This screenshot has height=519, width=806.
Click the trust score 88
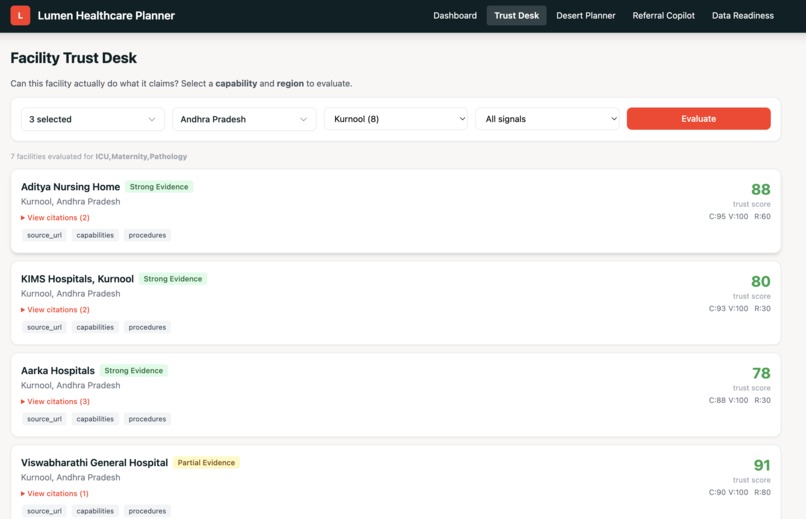pyautogui.click(x=761, y=190)
